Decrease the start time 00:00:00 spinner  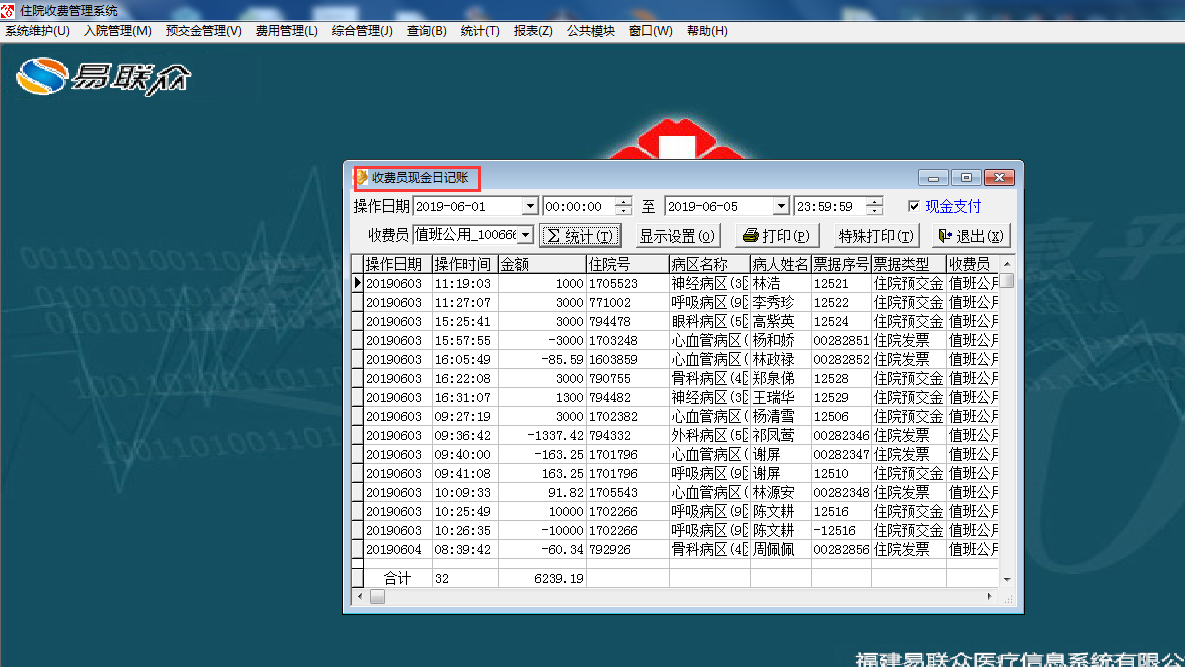click(x=623, y=211)
